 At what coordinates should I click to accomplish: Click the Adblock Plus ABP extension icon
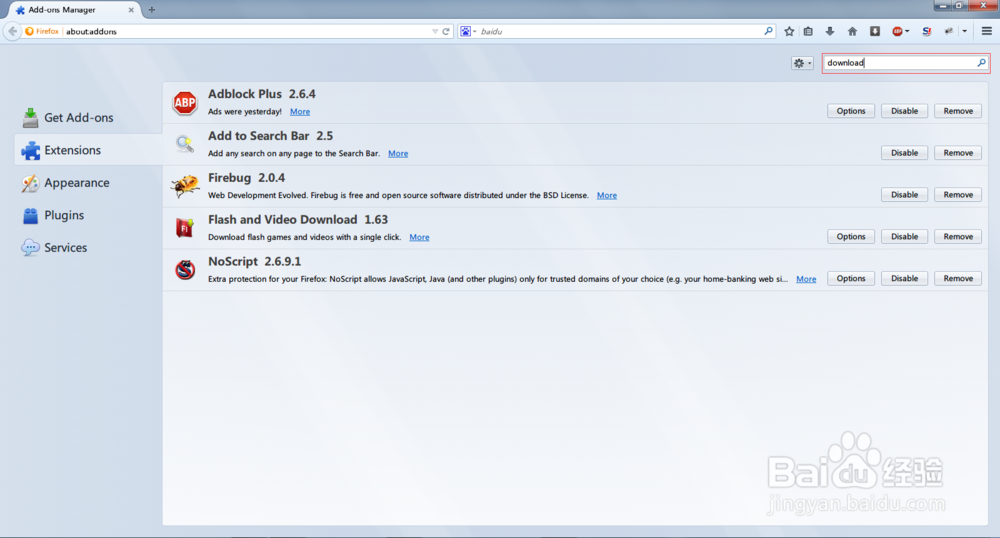pyautogui.click(x=185, y=102)
